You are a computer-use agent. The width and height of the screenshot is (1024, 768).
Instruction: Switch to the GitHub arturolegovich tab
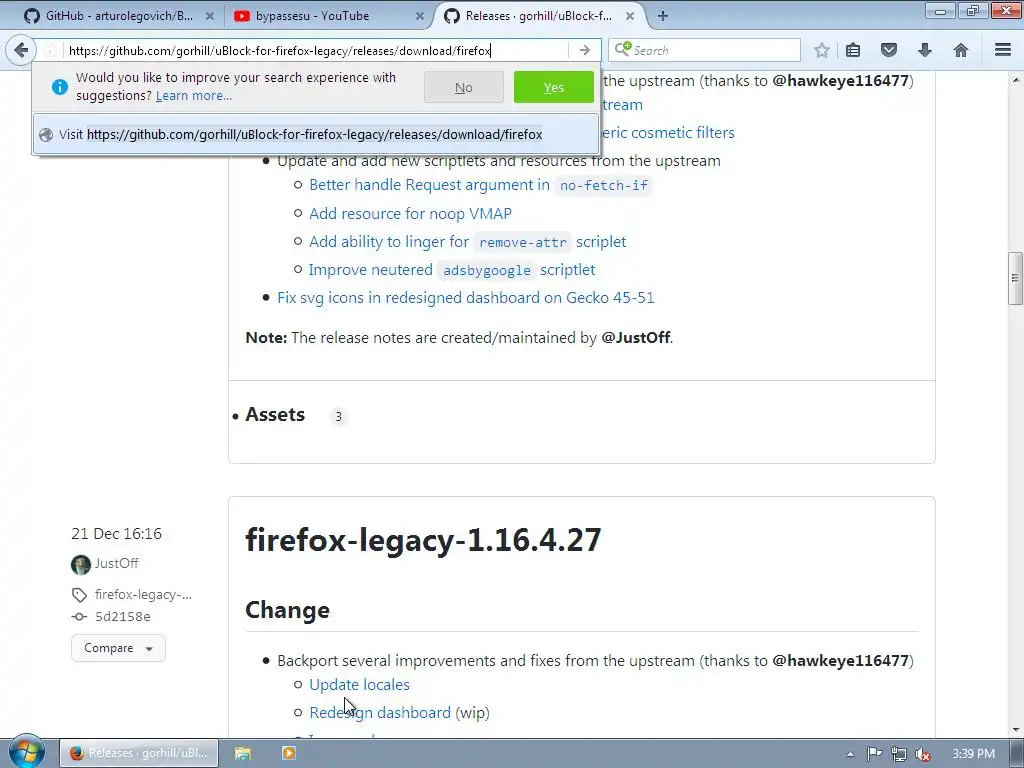tap(119, 16)
